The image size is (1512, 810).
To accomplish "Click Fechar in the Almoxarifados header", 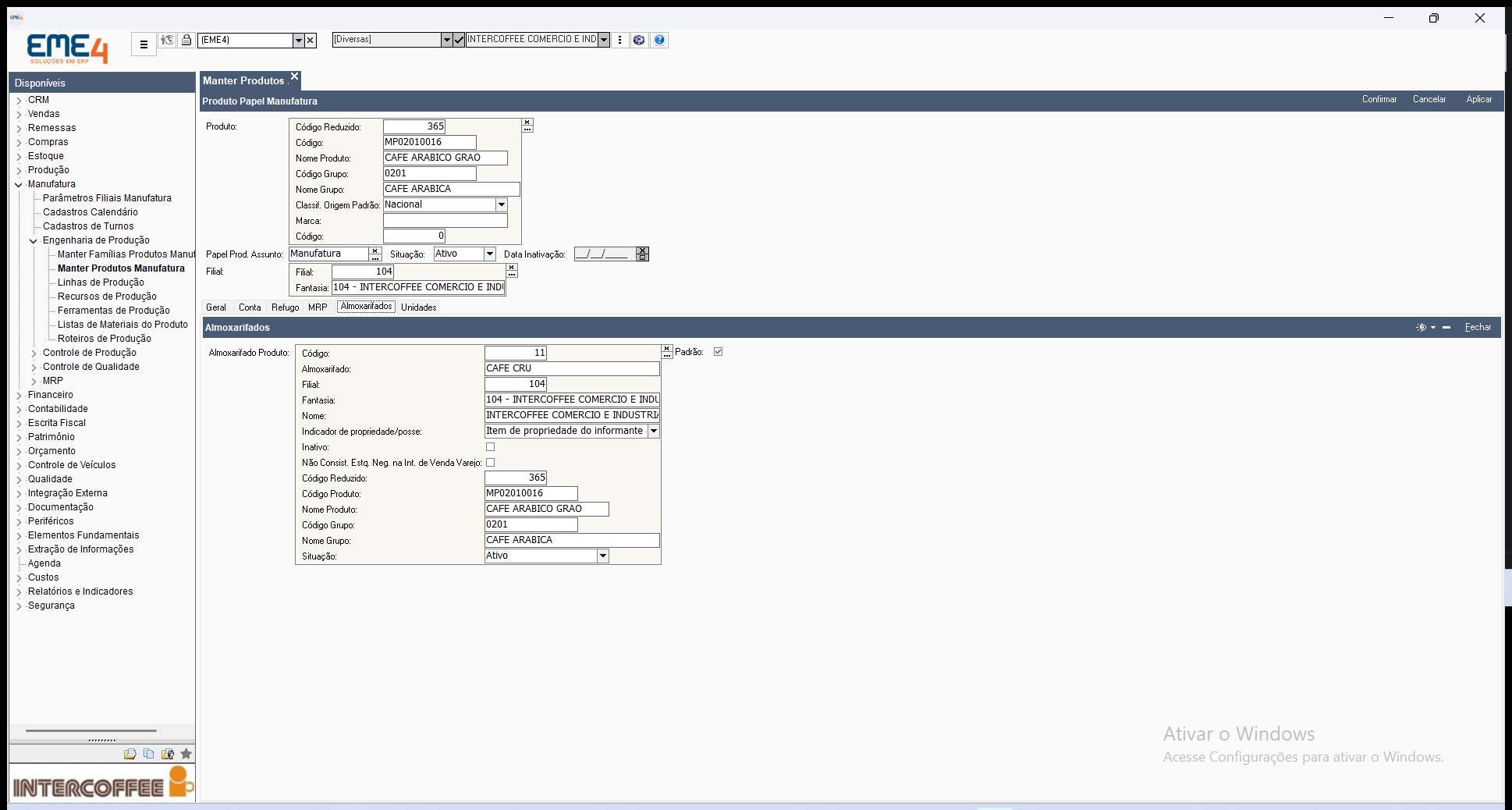I will 1478,328.
